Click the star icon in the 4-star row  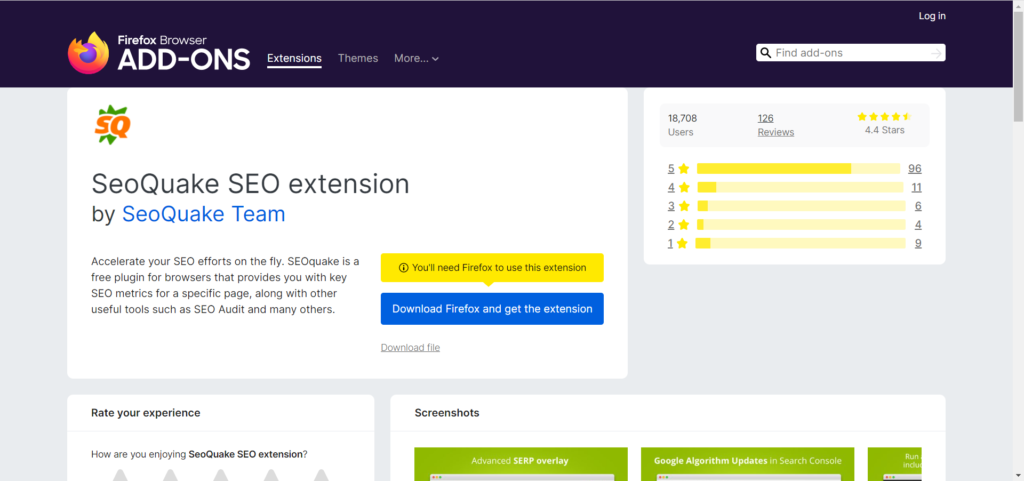point(684,187)
